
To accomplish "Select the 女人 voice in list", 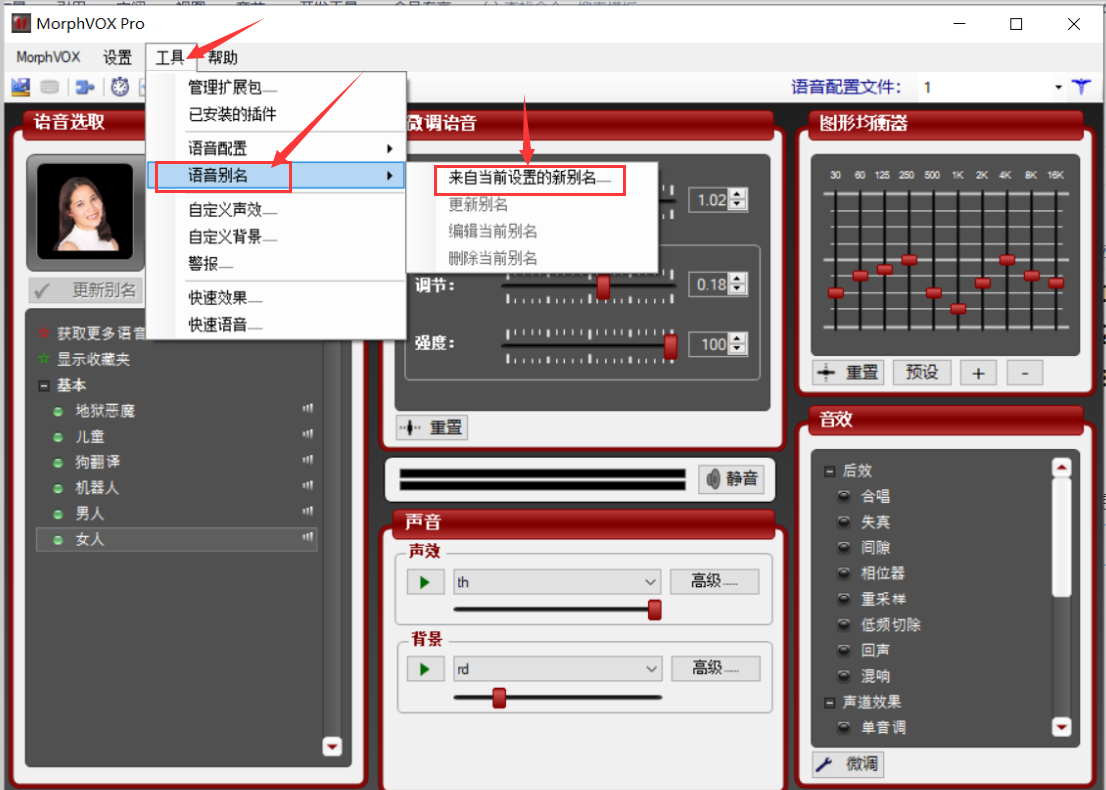I will 176,540.
